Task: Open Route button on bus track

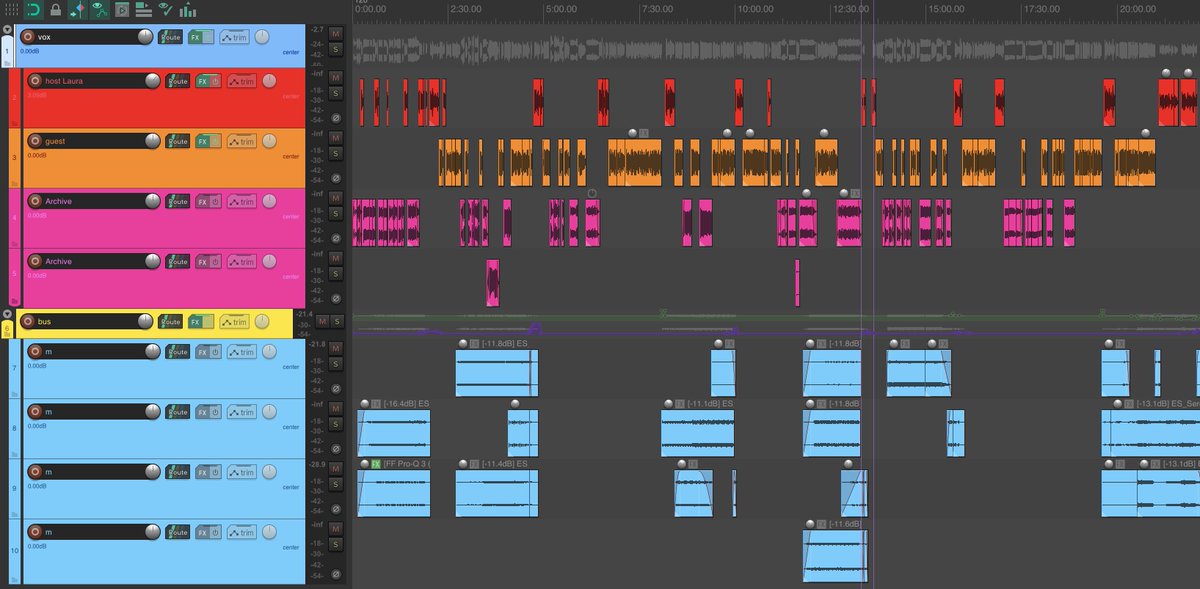Action: click(171, 322)
